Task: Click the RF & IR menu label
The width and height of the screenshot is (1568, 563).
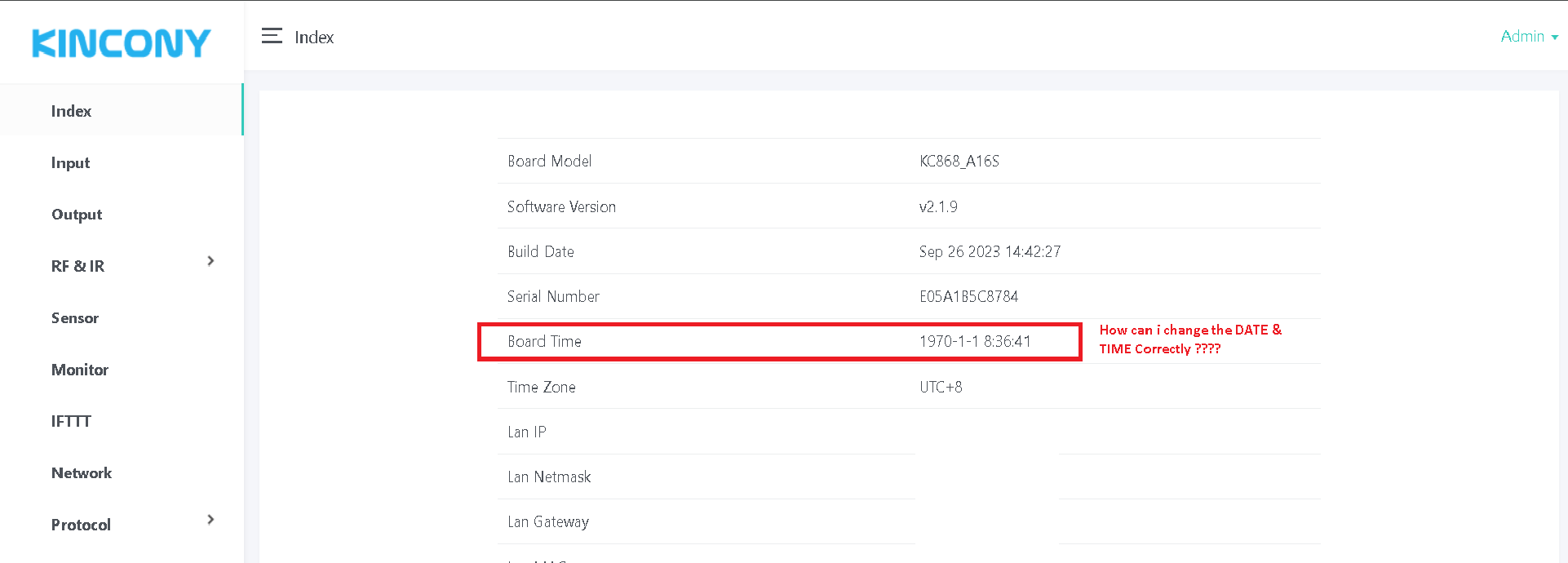Action: [78, 266]
